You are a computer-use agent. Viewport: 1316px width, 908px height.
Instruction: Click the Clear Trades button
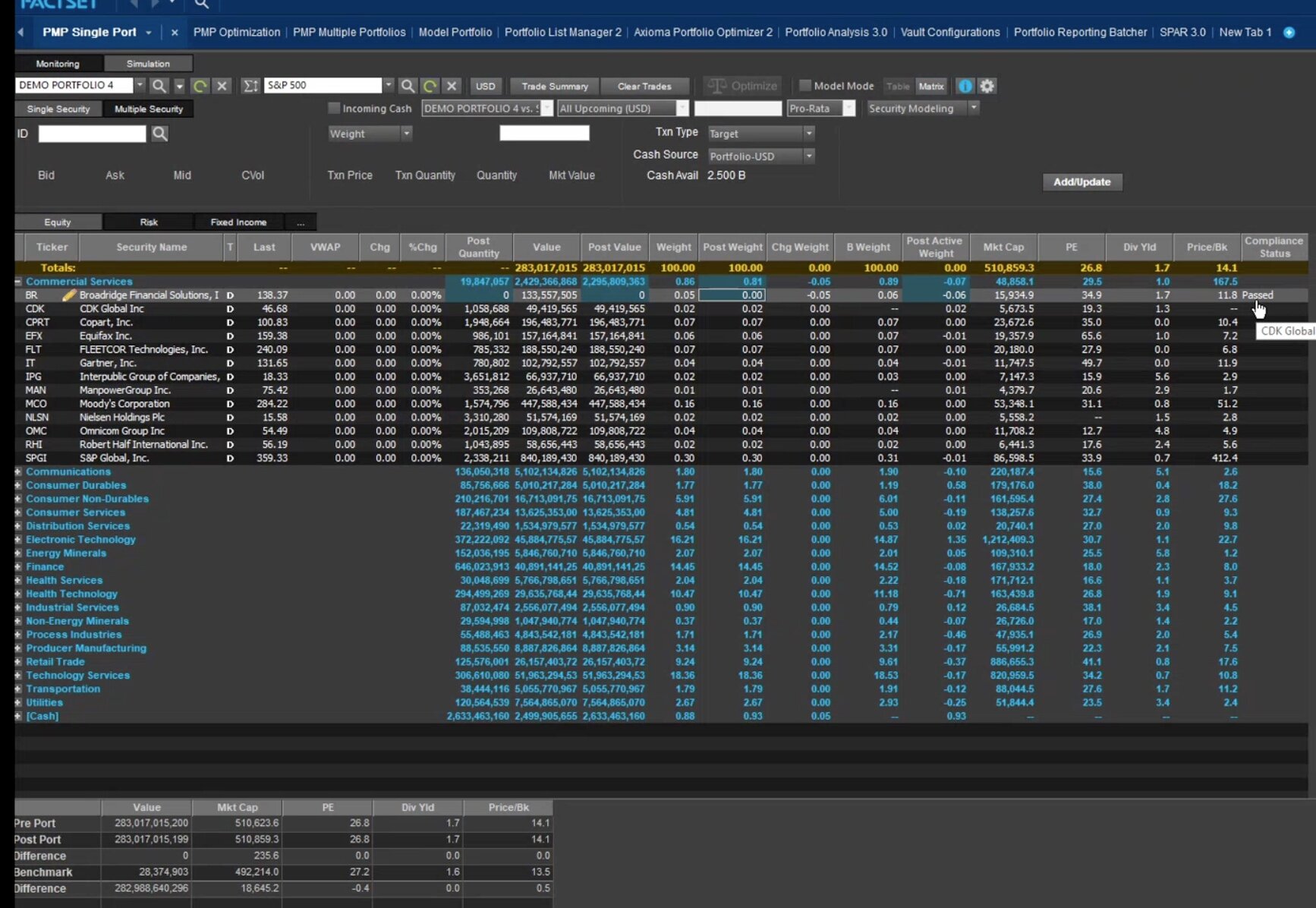coord(644,86)
